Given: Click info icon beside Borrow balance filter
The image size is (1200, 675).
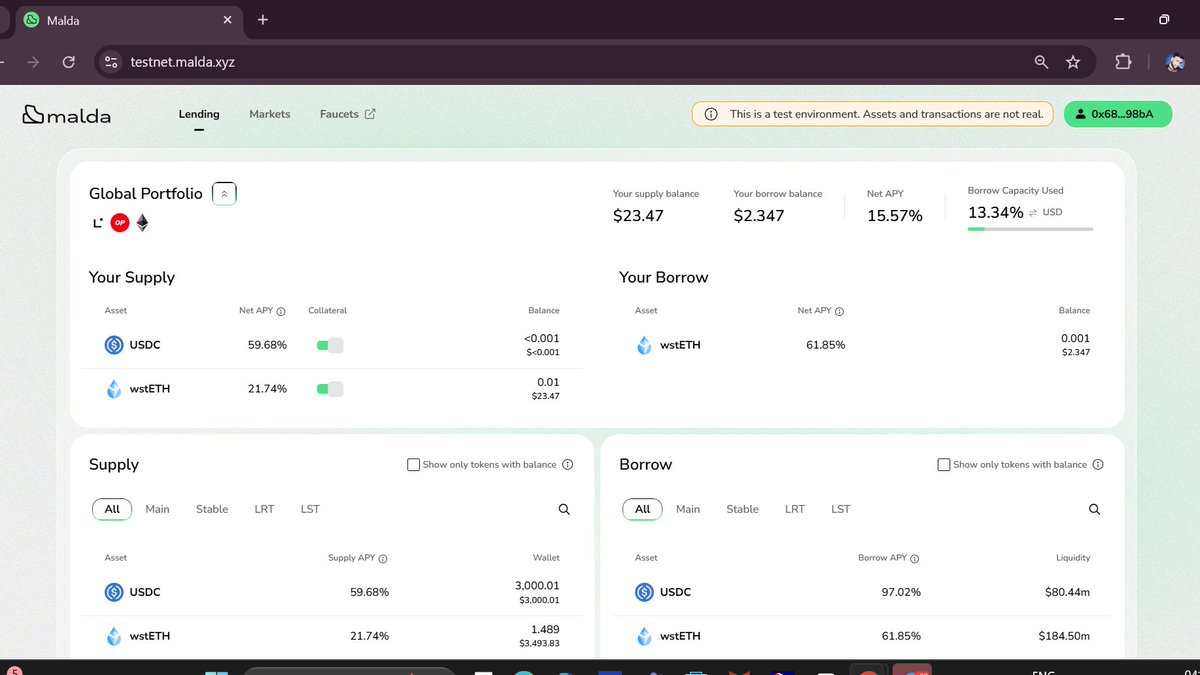Looking at the screenshot, I should pyautogui.click(x=1098, y=465).
